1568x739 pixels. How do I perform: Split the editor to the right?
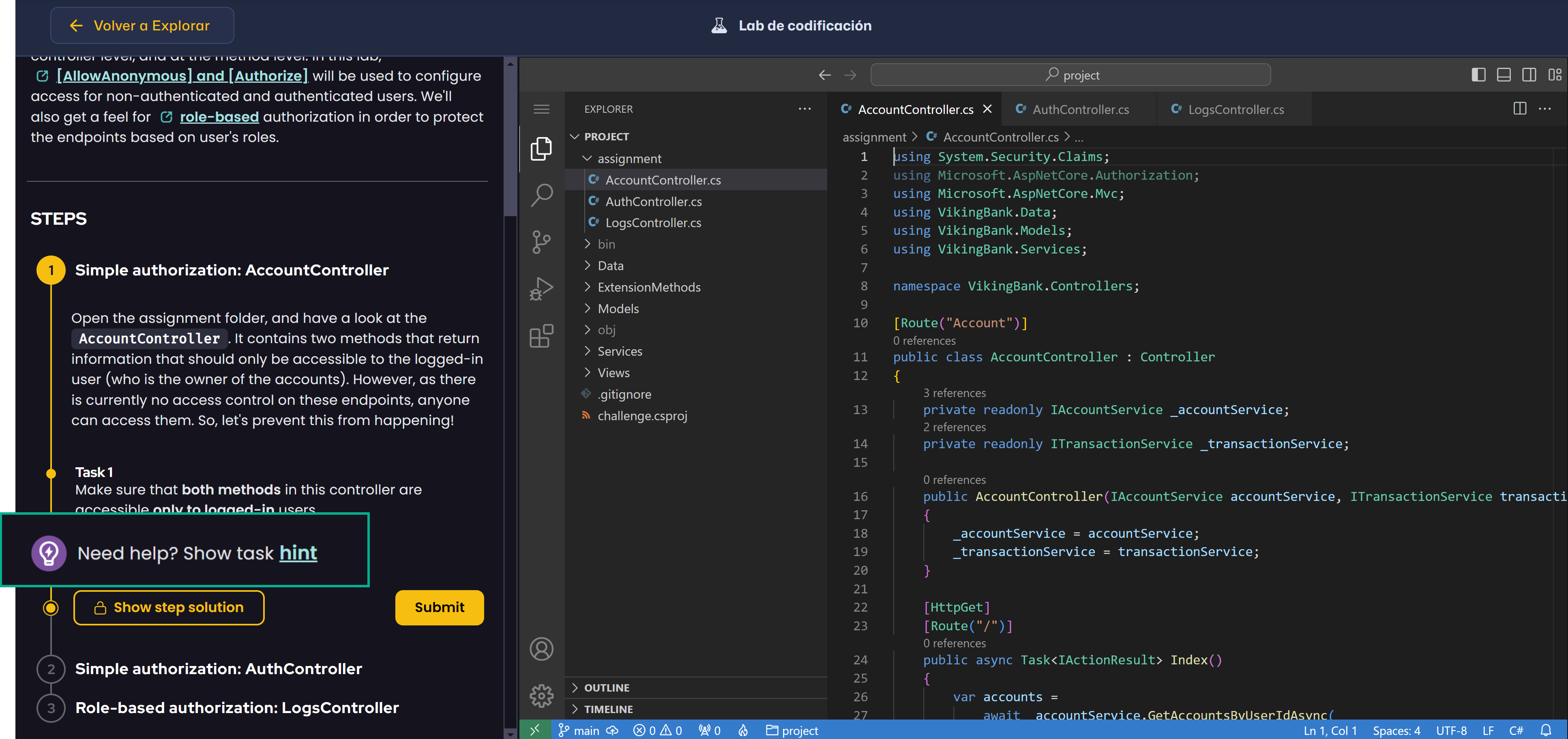point(1519,108)
